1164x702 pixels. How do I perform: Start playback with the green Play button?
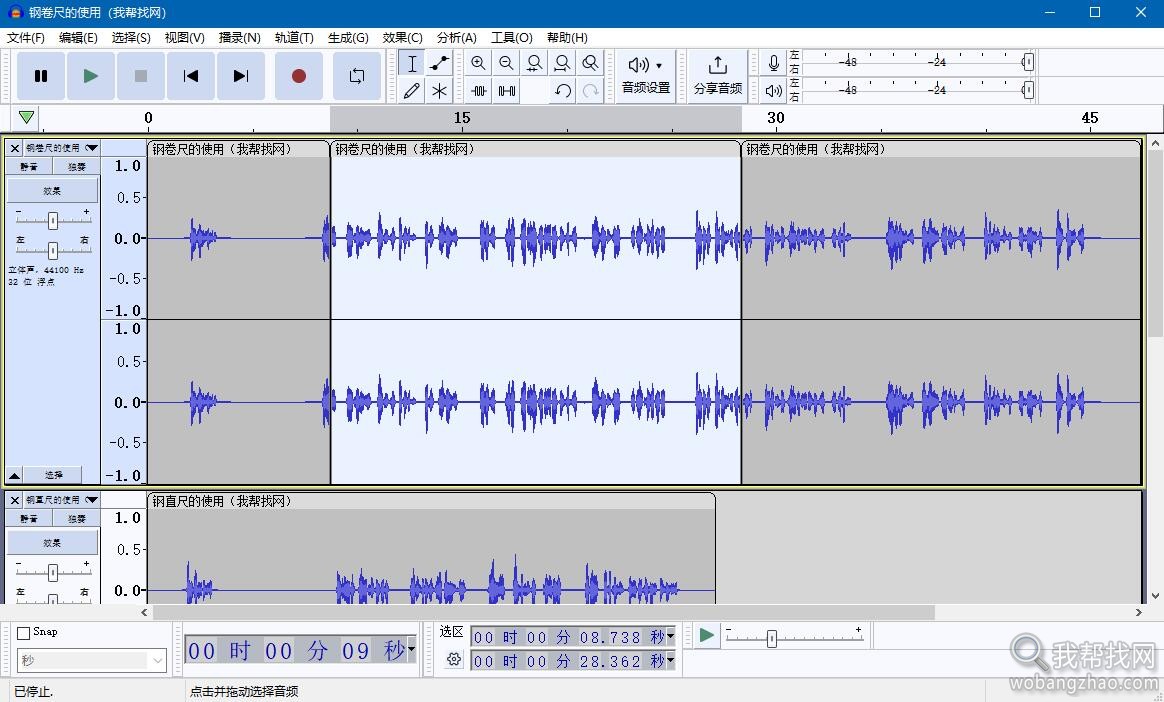91,76
